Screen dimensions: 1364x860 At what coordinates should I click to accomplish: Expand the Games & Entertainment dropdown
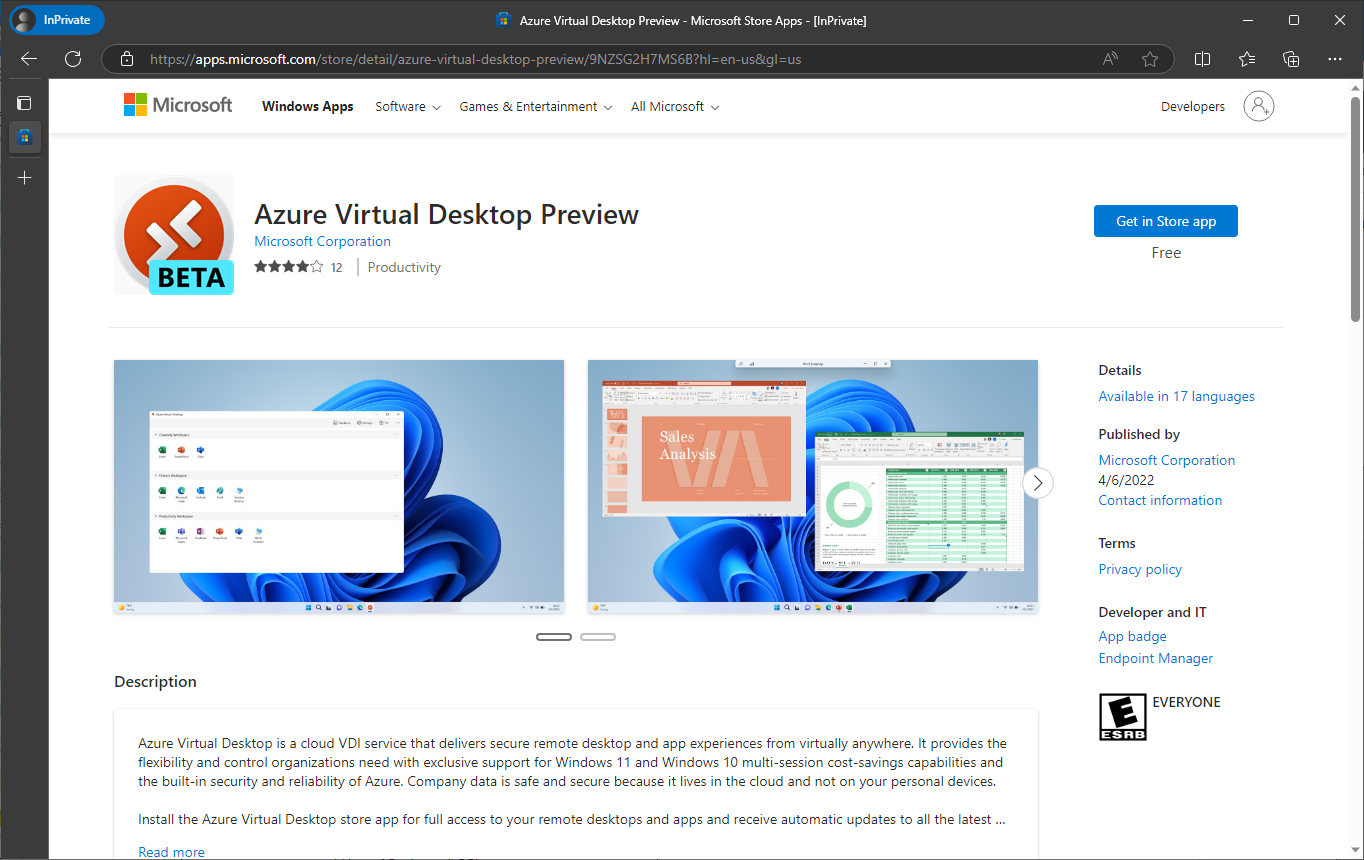click(536, 106)
